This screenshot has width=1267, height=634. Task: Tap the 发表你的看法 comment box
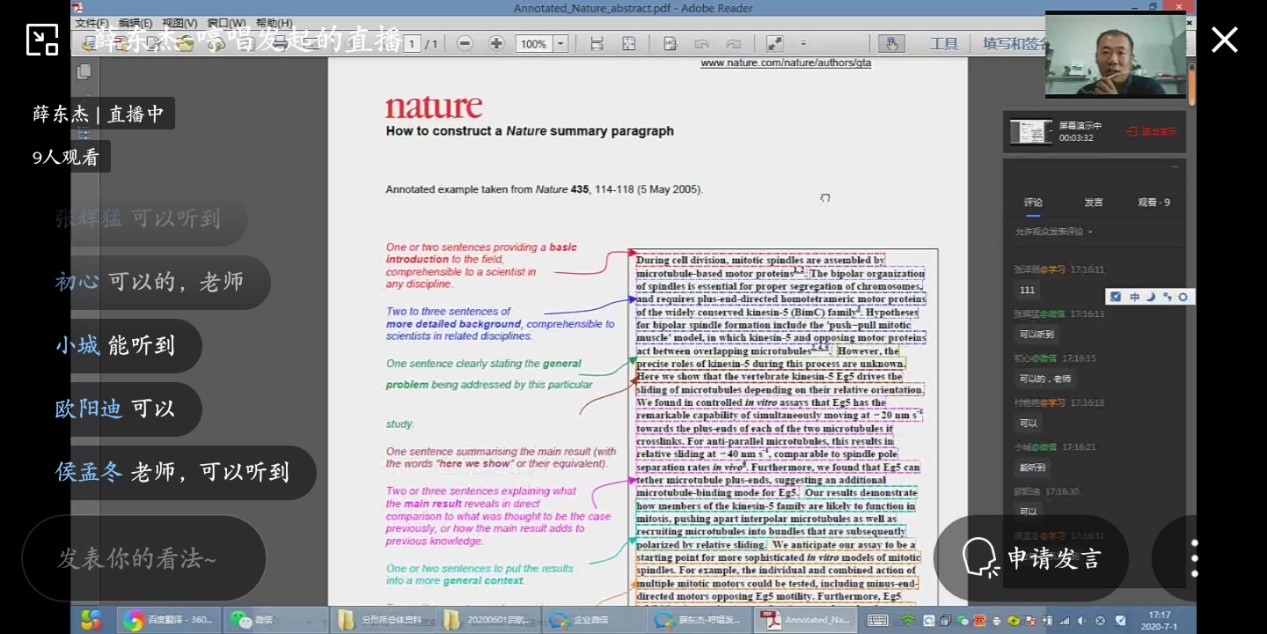point(144,558)
